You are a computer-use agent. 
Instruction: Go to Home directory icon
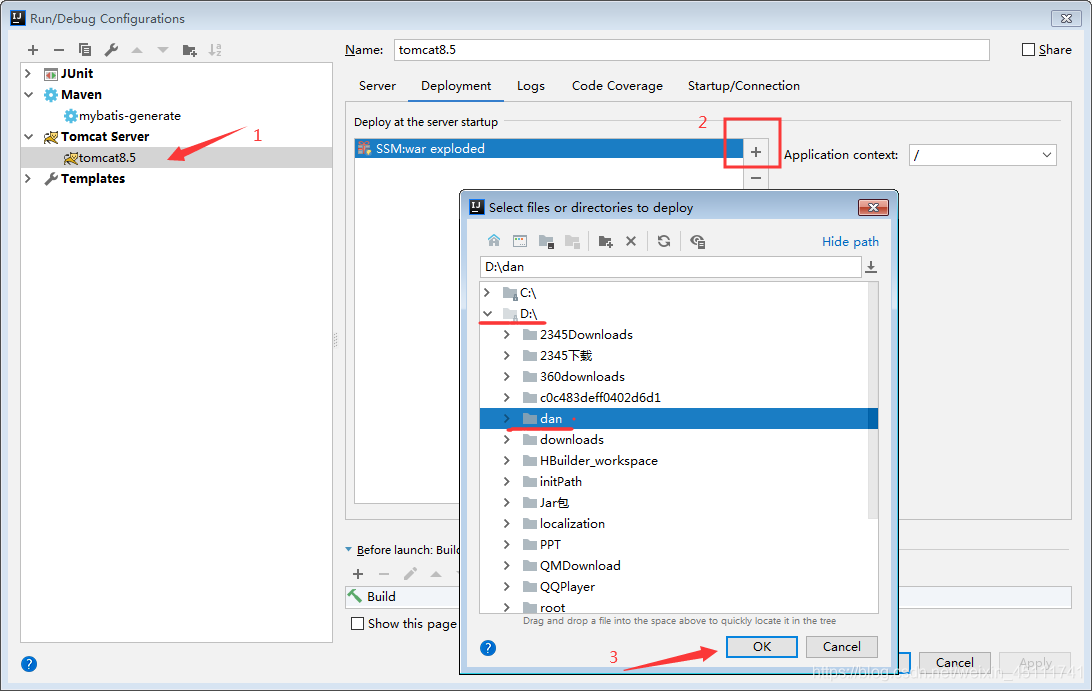point(494,241)
